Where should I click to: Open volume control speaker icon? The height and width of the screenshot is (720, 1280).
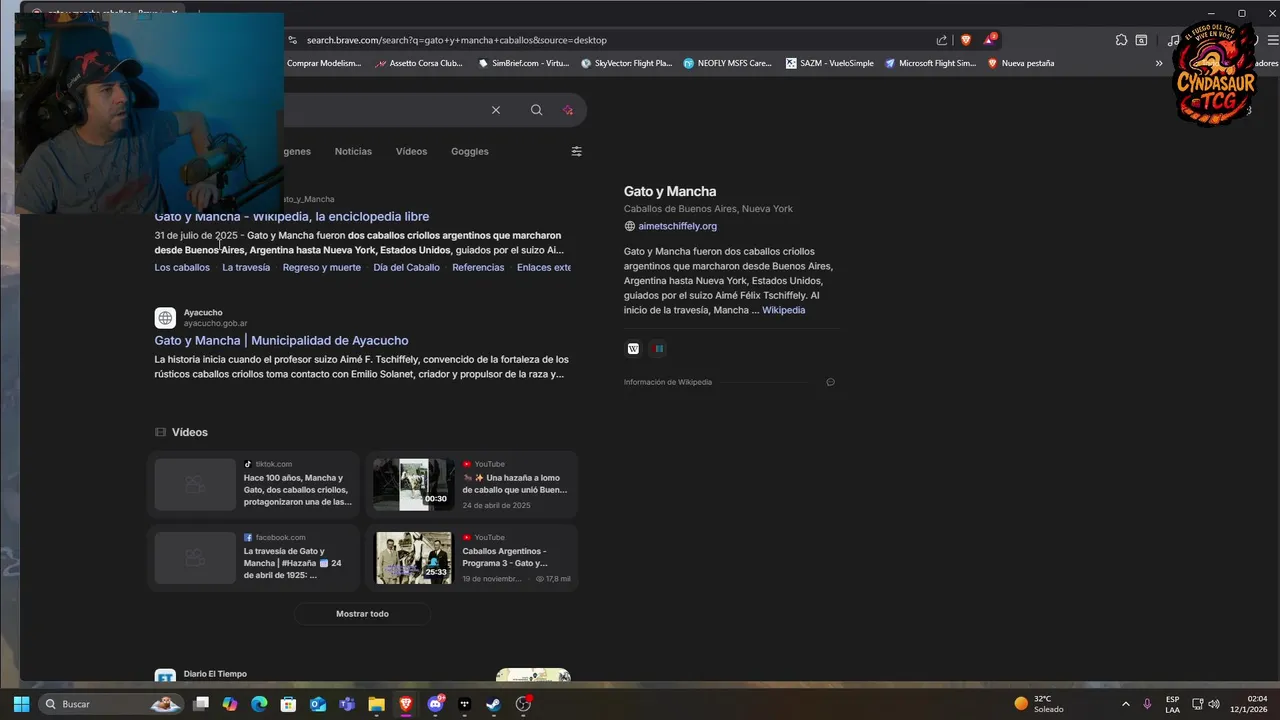(1214, 704)
